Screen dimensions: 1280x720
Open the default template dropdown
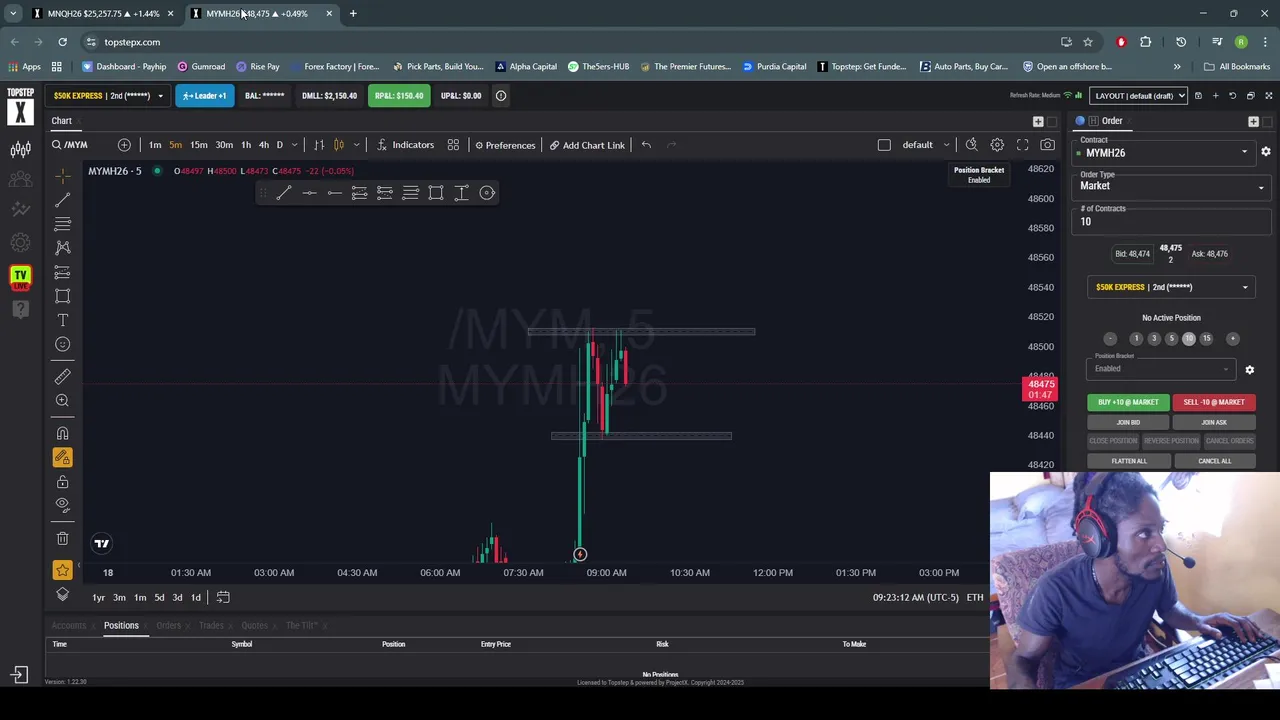click(x=925, y=145)
